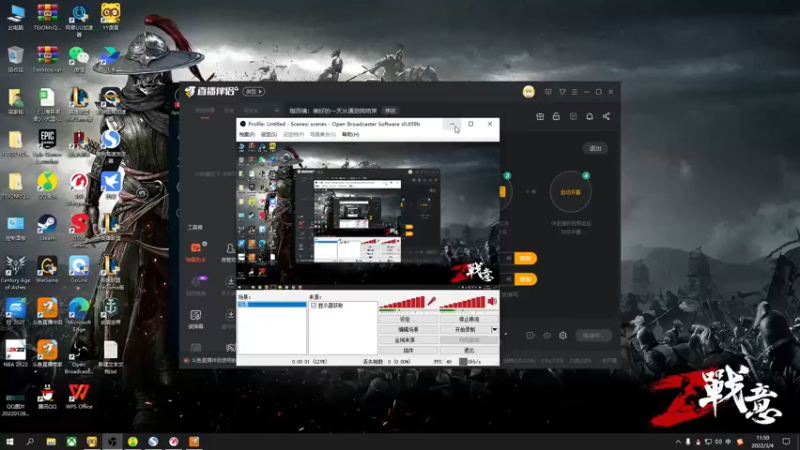Click the share icon in the companion toolbar

click(x=606, y=116)
